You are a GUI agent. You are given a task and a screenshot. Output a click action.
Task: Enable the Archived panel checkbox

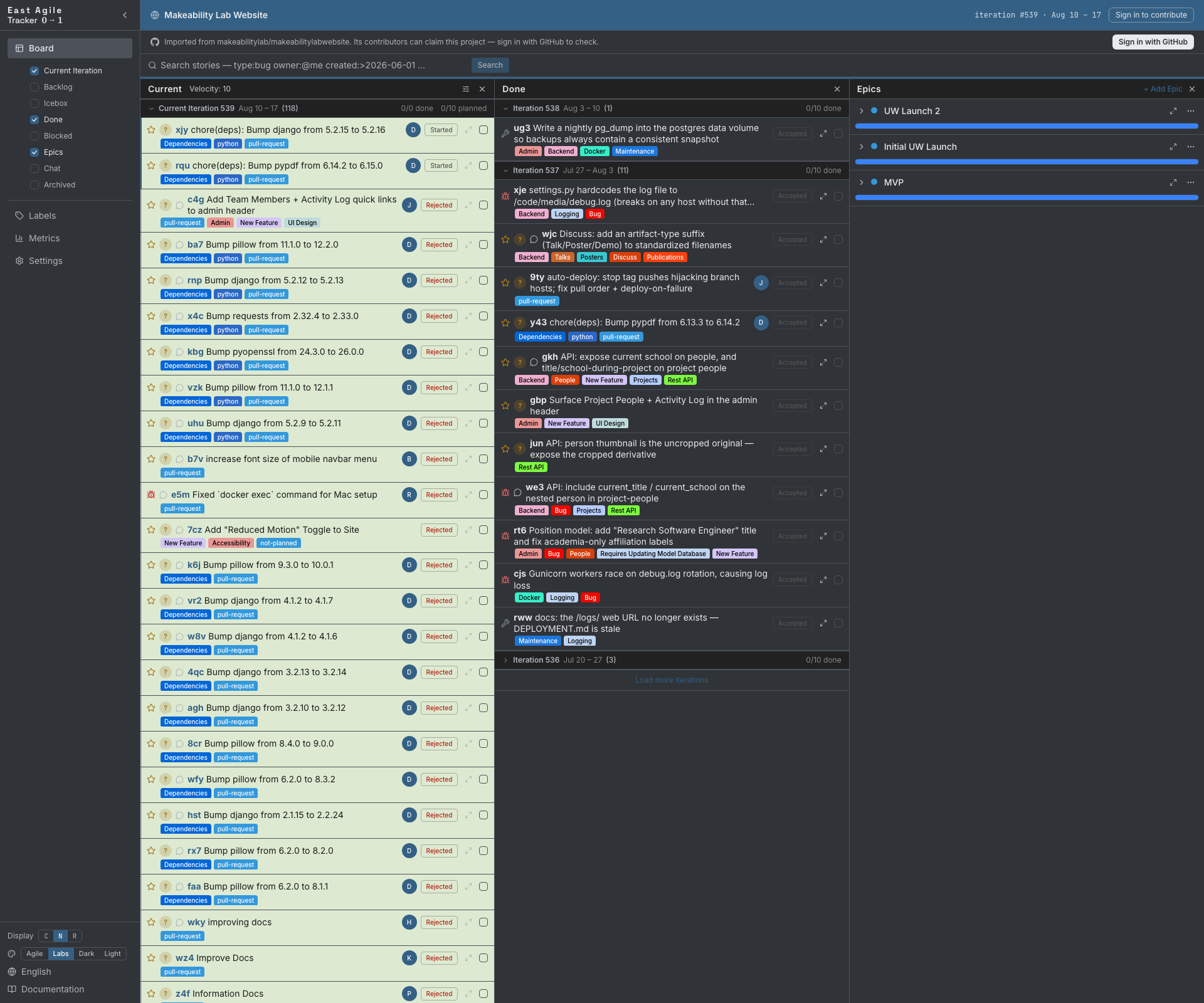coord(34,185)
